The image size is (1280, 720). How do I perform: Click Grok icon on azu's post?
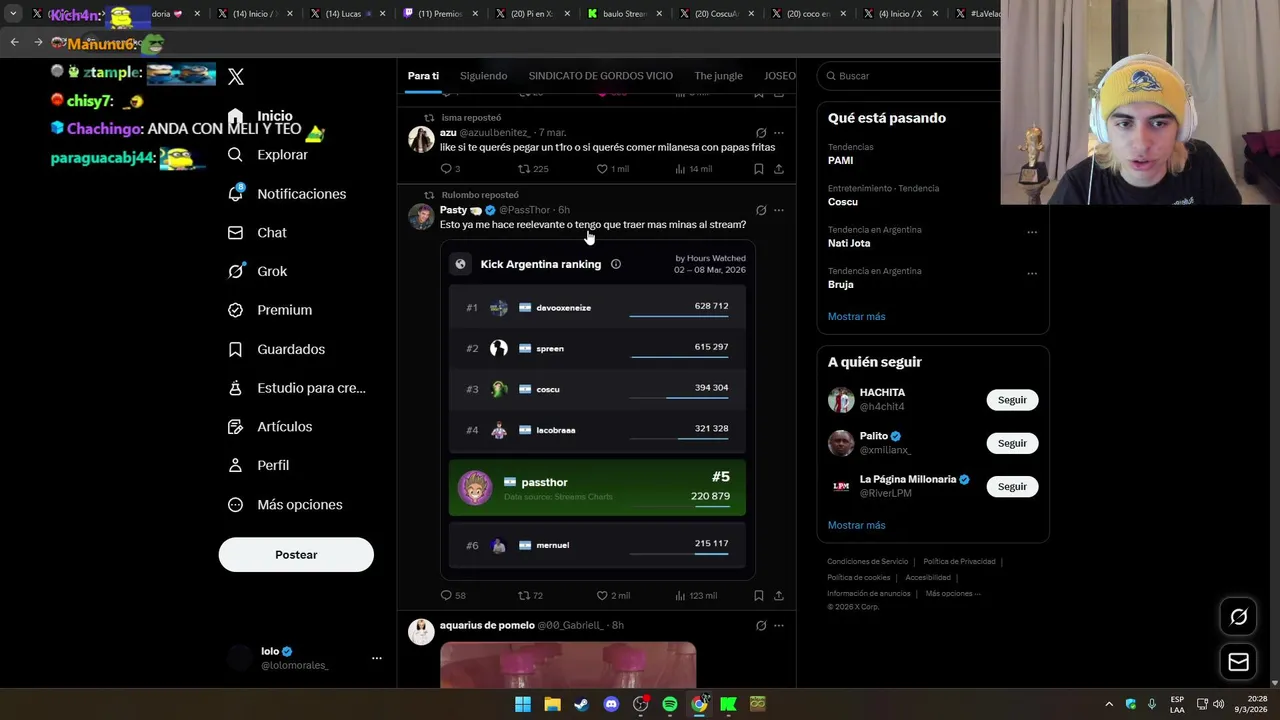click(761, 133)
